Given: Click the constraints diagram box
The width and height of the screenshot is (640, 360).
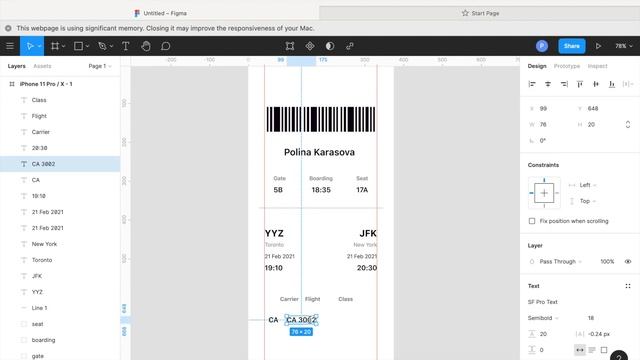Looking at the screenshot, I should click(x=544, y=193).
